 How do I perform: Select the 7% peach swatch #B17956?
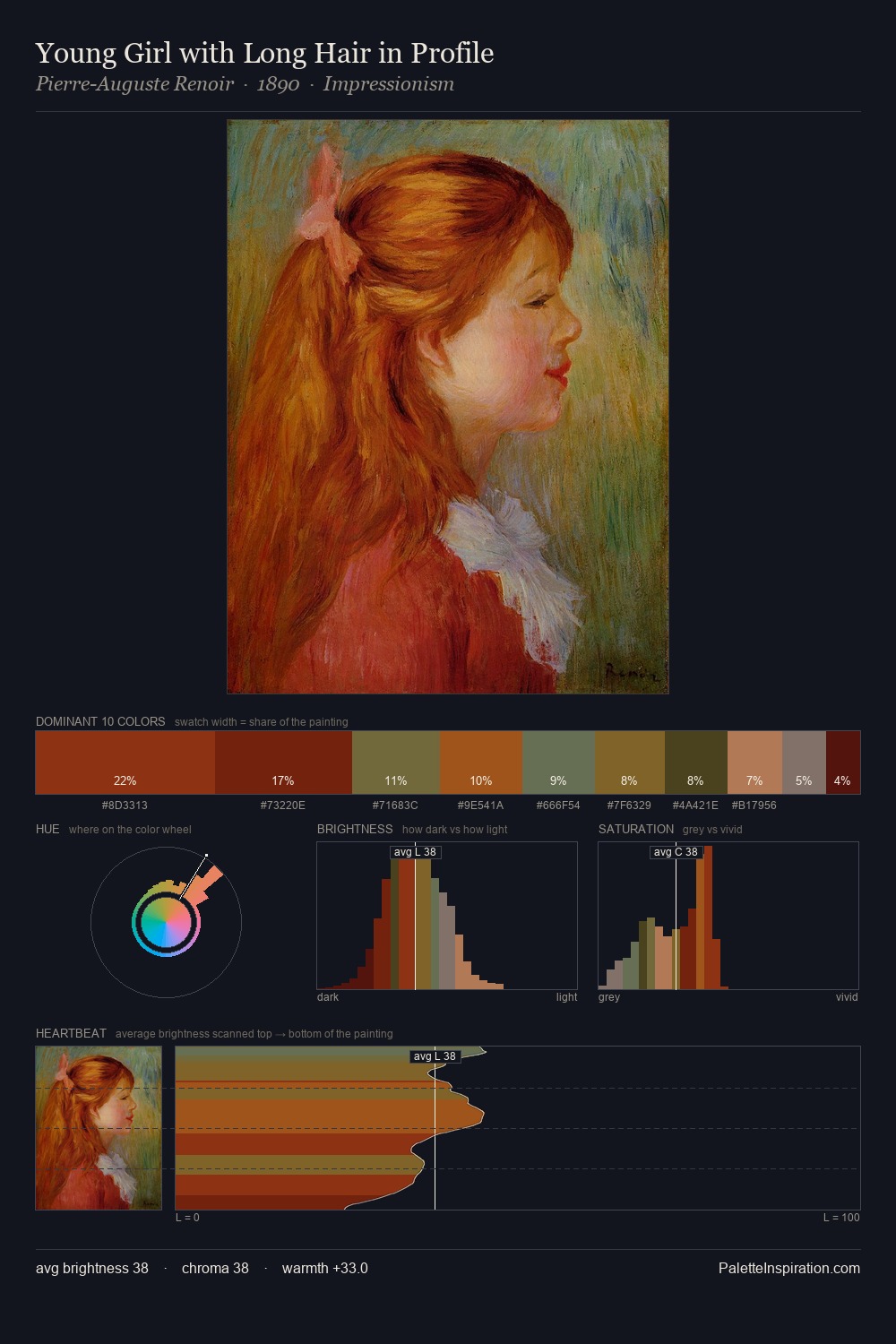pos(754,762)
